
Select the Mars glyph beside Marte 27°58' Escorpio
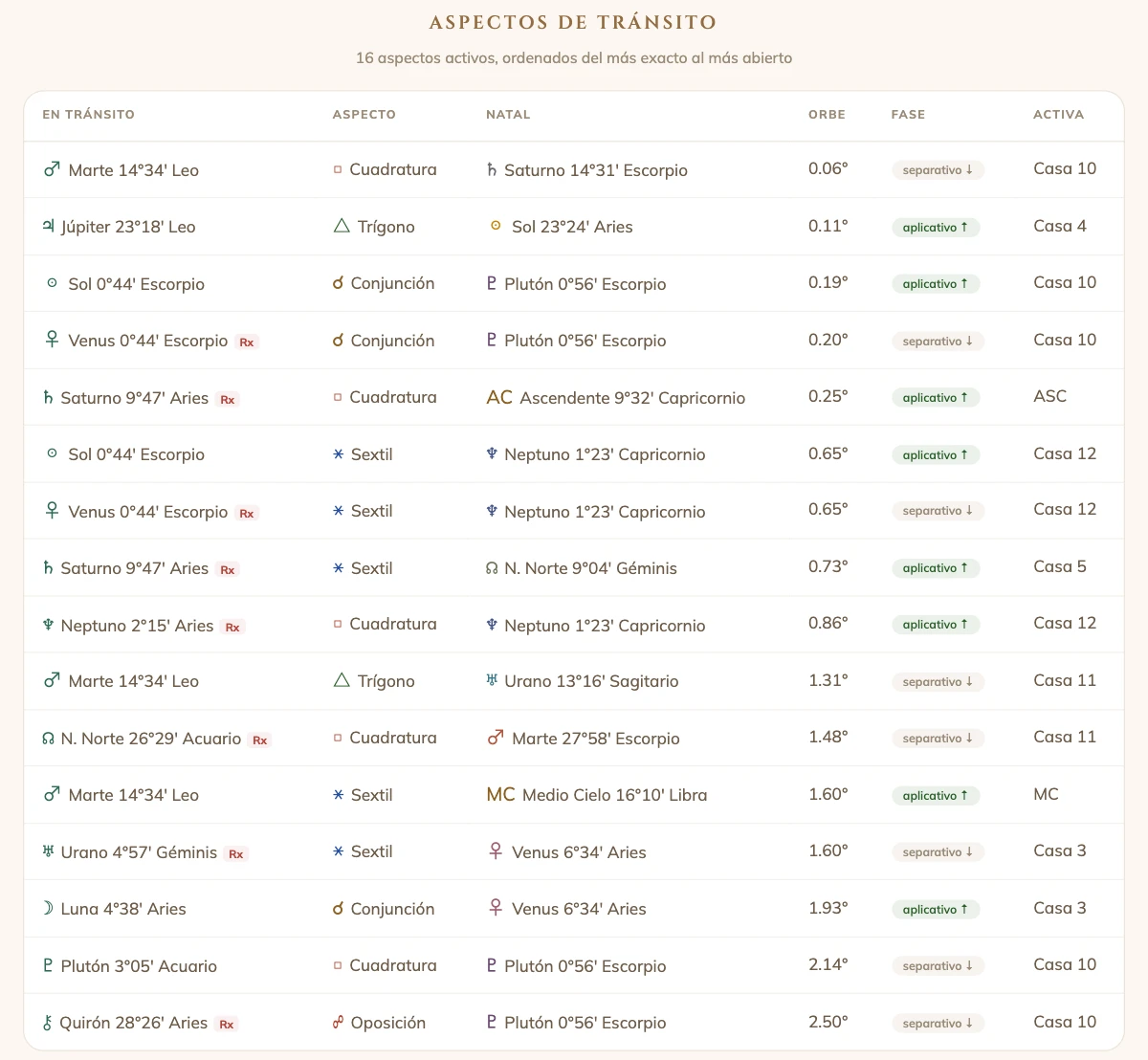coord(496,738)
